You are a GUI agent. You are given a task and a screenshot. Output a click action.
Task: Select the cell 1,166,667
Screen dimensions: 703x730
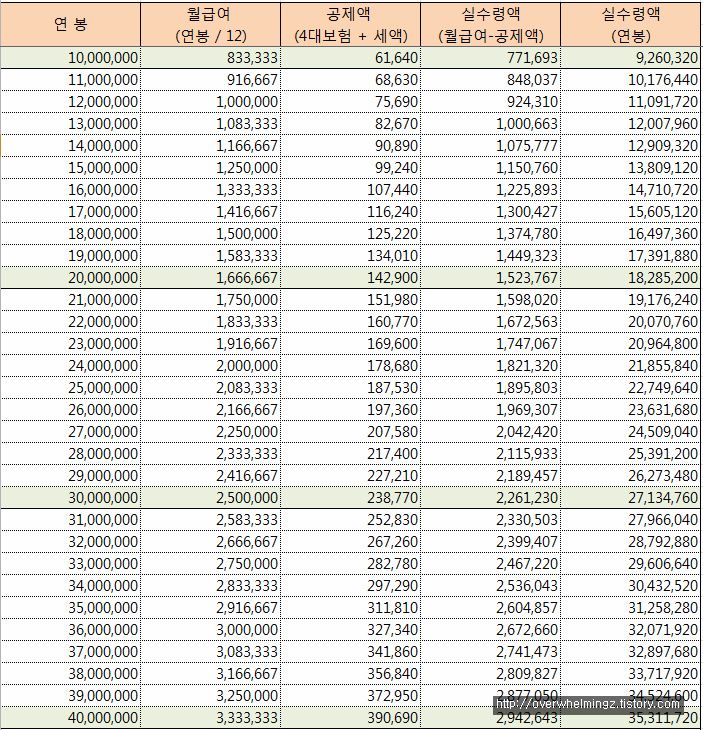[x=210, y=146]
